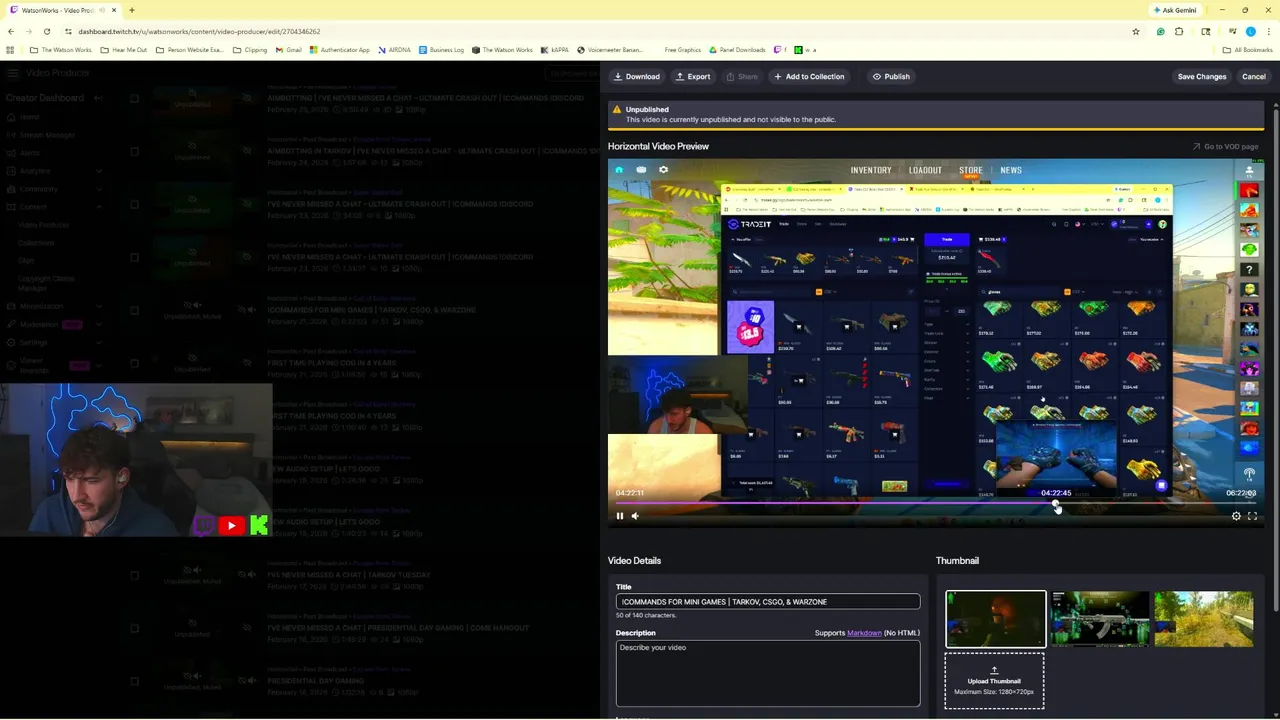Click the Export button

pyautogui.click(x=692, y=76)
